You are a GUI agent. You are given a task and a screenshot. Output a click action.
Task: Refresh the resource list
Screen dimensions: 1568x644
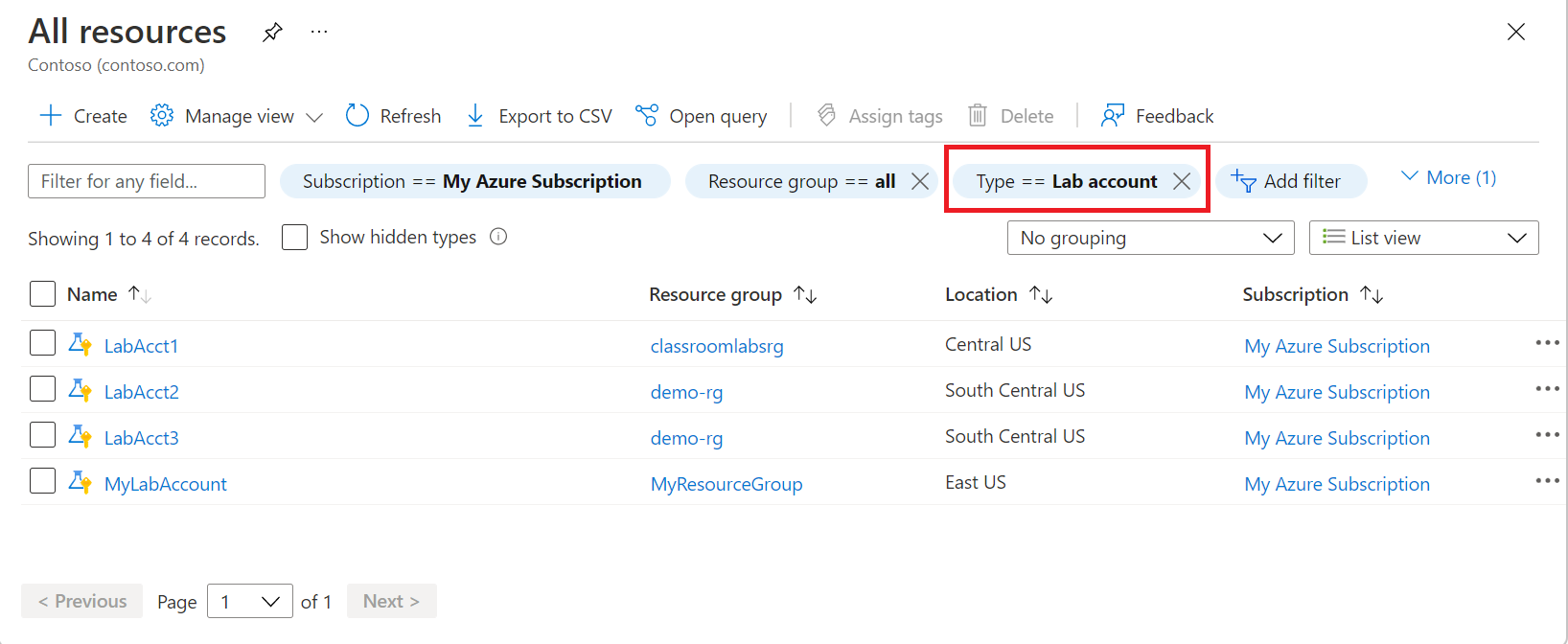coord(394,116)
